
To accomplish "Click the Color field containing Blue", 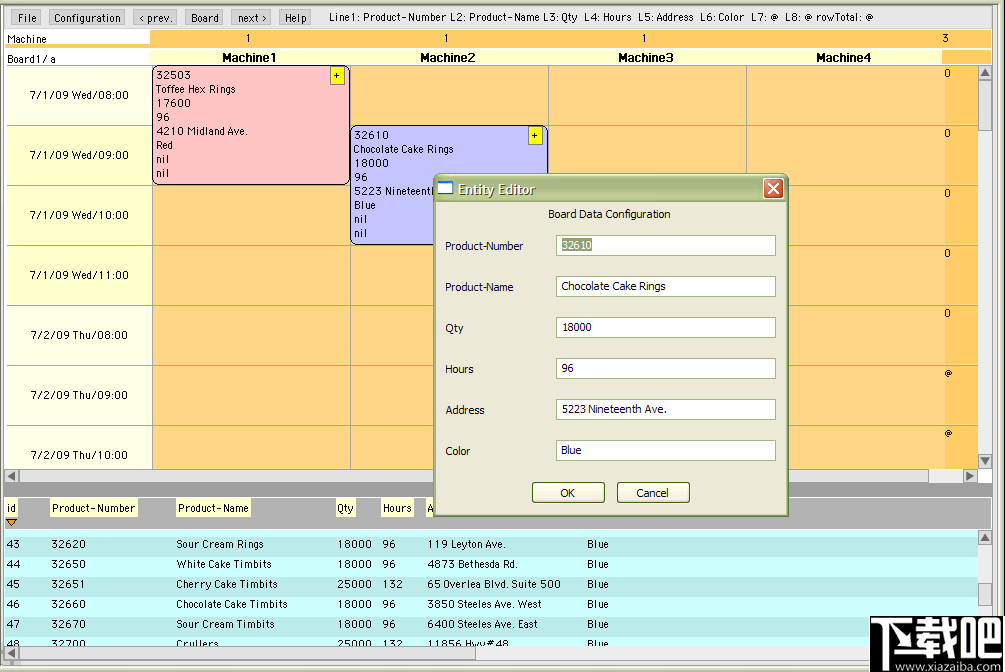I will click(x=665, y=450).
